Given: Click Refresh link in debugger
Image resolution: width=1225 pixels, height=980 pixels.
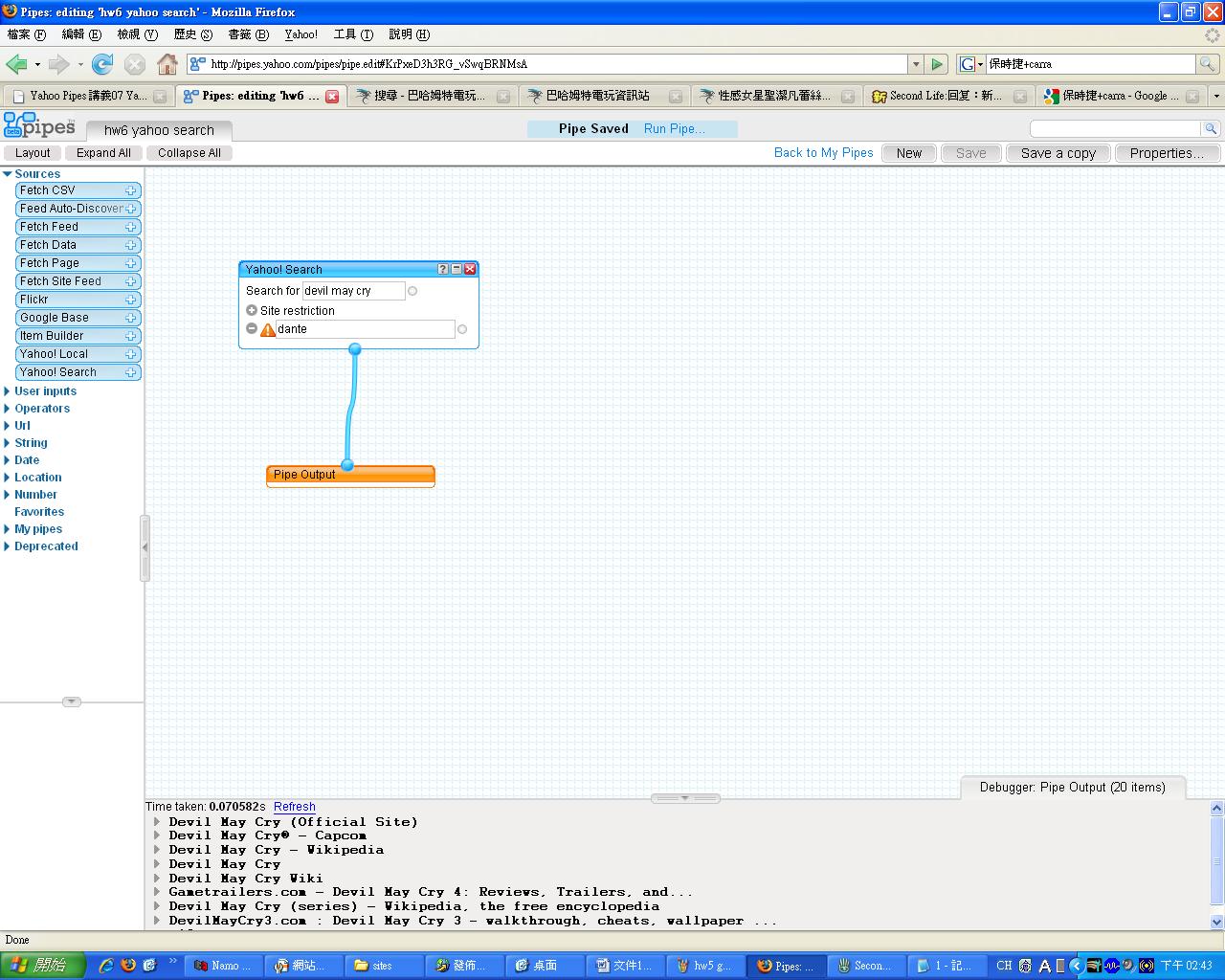Looking at the screenshot, I should click(x=295, y=807).
